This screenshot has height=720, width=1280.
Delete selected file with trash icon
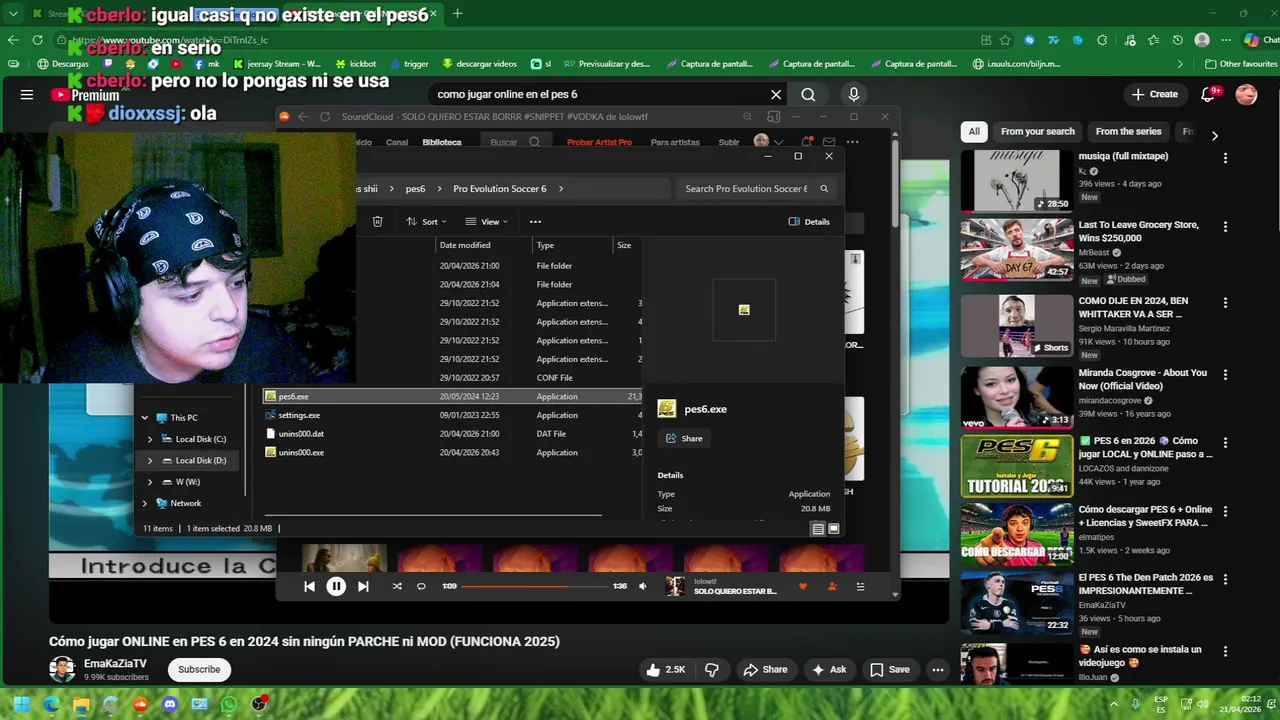tap(377, 222)
